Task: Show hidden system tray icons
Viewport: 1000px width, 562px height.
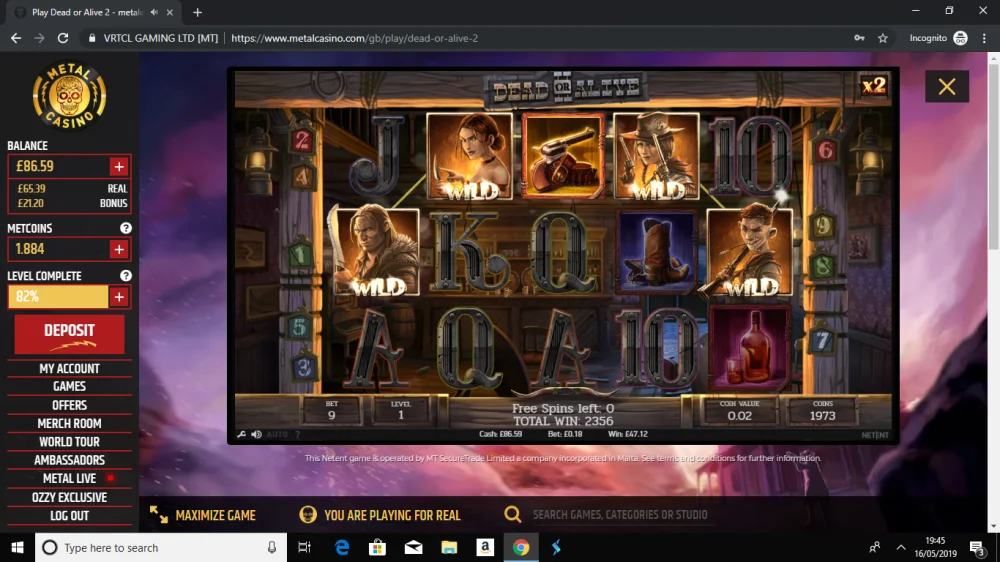Action: pyautogui.click(x=901, y=547)
